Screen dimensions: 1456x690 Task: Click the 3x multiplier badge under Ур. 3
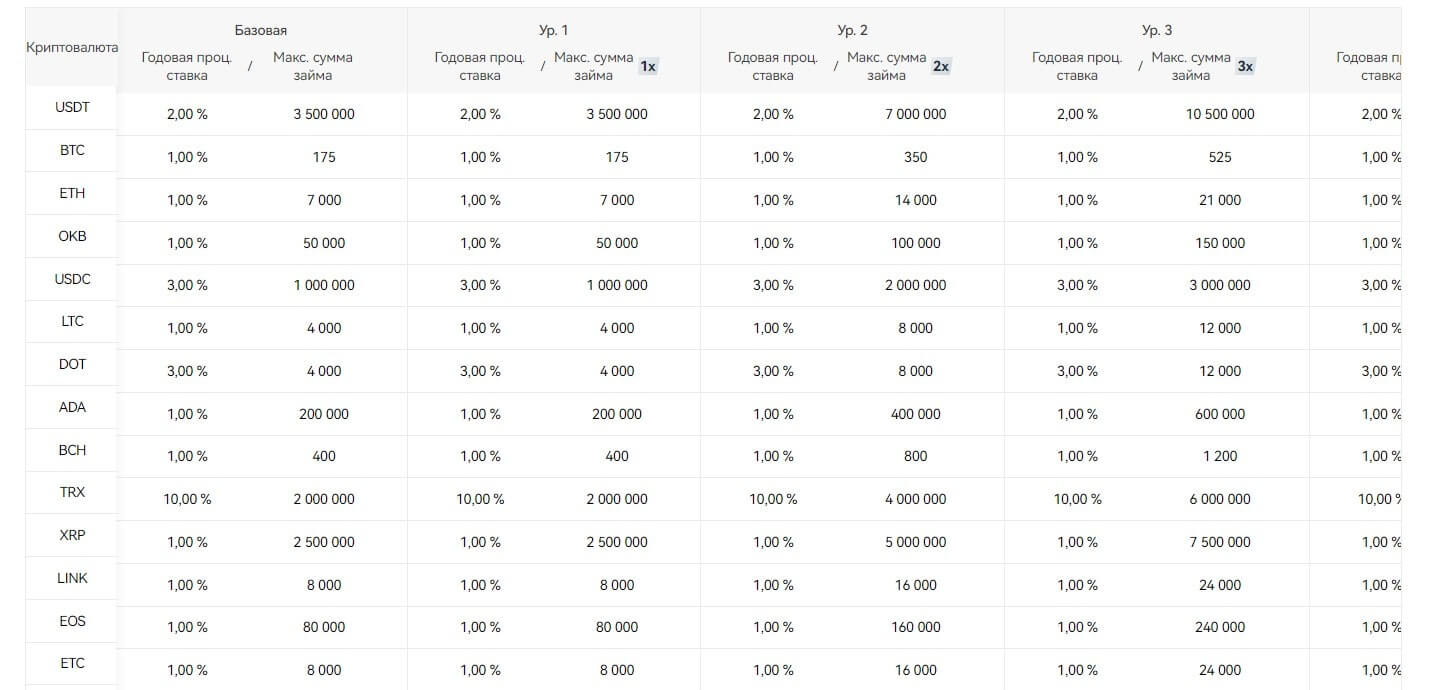click(1245, 67)
